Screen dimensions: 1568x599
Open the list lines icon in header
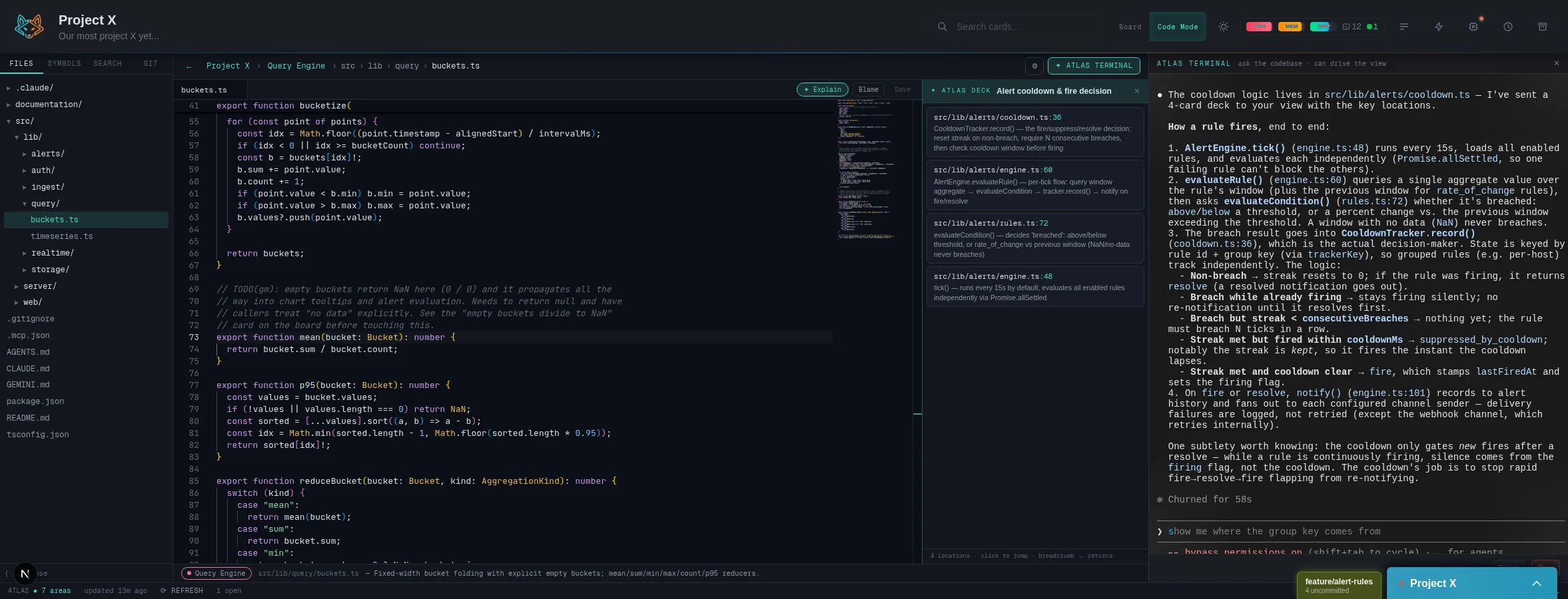point(1404,27)
